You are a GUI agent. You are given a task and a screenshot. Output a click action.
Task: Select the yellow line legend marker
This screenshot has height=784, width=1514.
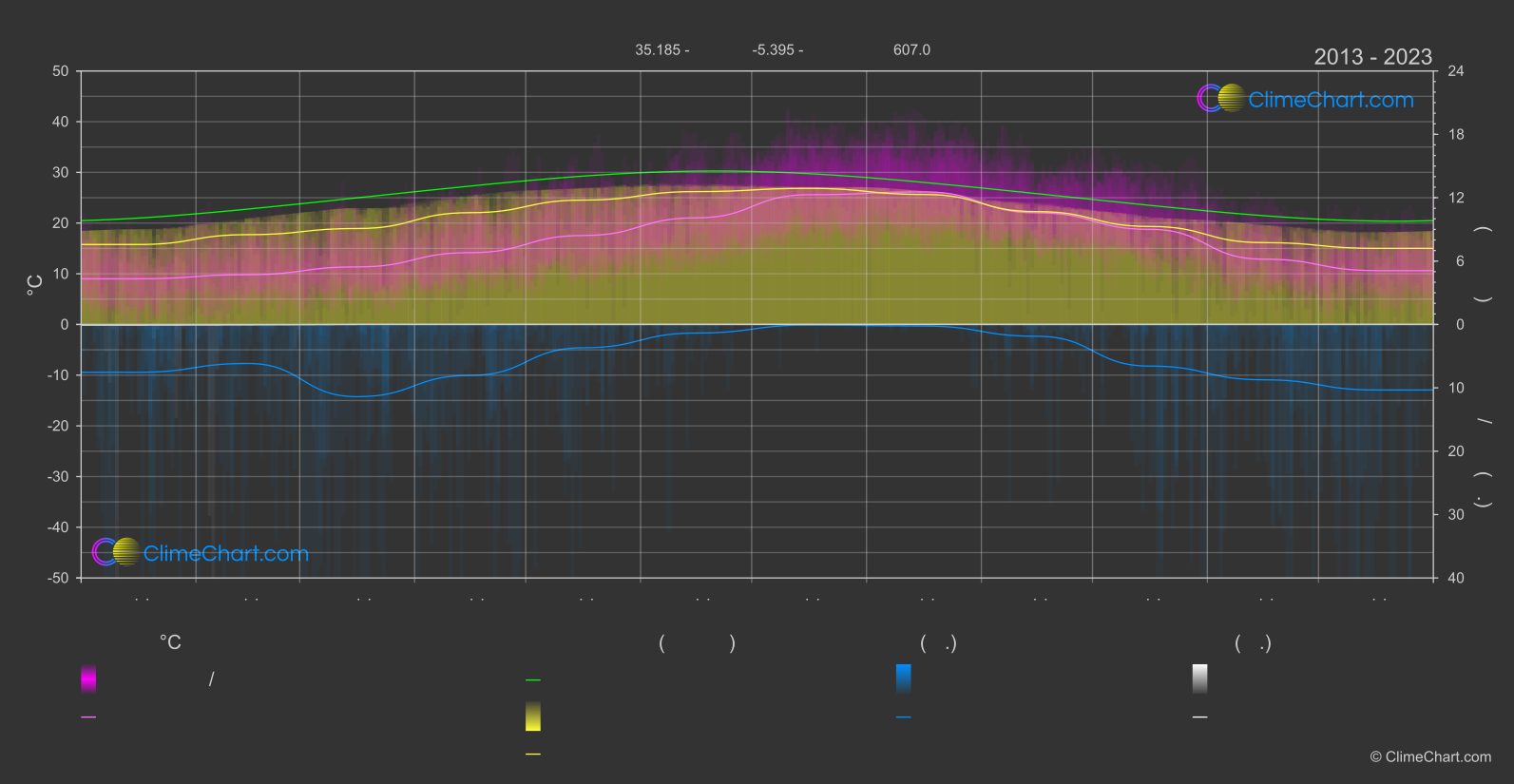(x=533, y=755)
